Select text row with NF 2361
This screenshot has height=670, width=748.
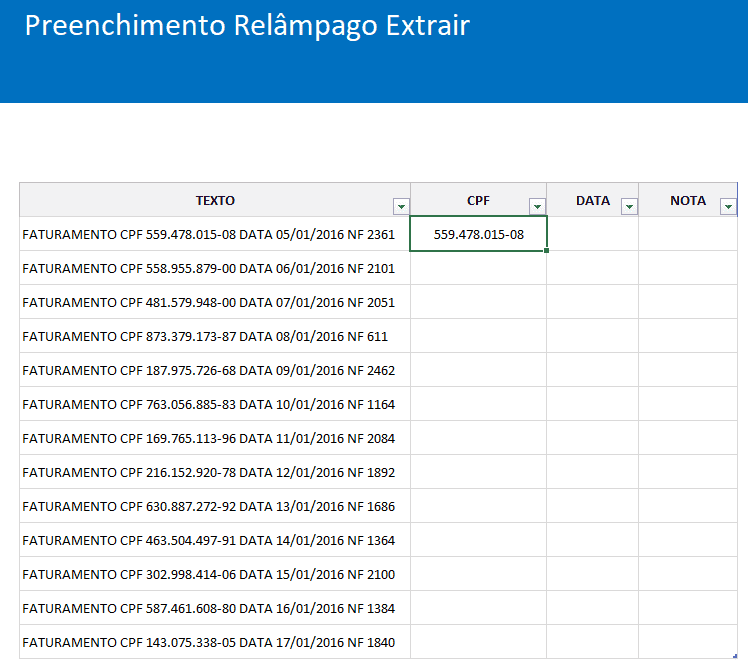click(x=215, y=234)
